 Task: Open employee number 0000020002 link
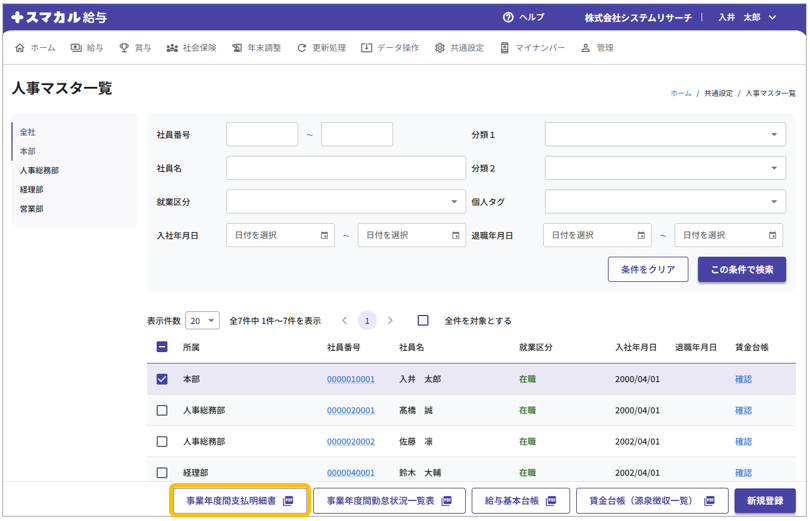(351, 442)
